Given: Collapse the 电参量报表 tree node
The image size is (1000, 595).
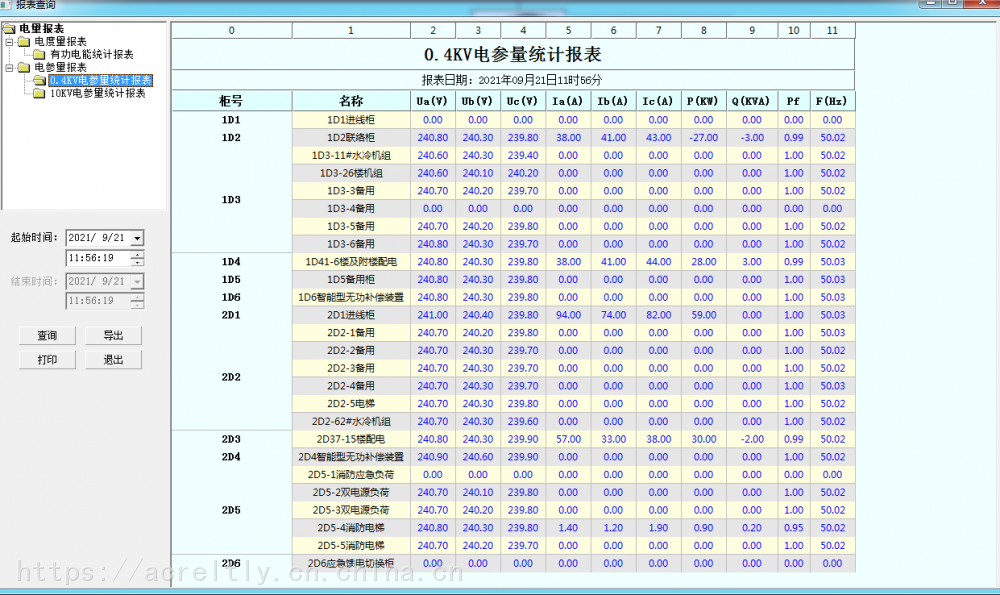Looking at the screenshot, I should pyautogui.click(x=9, y=67).
